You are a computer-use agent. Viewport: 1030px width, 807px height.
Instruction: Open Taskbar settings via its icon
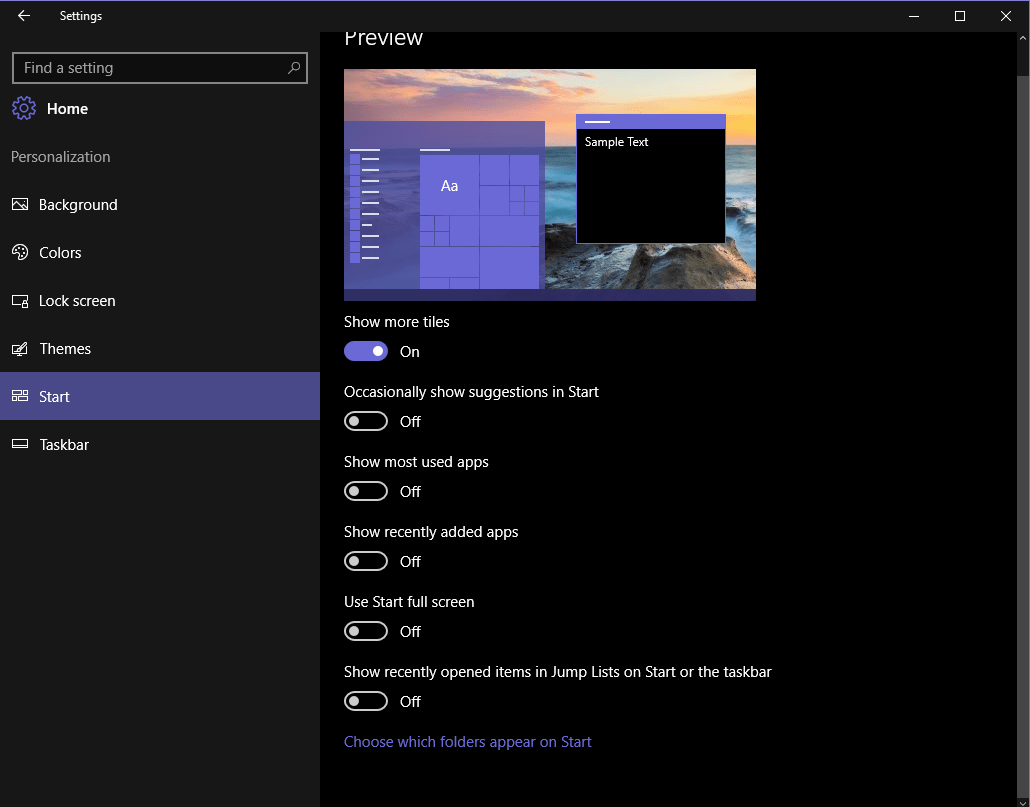click(x=22, y=444)
